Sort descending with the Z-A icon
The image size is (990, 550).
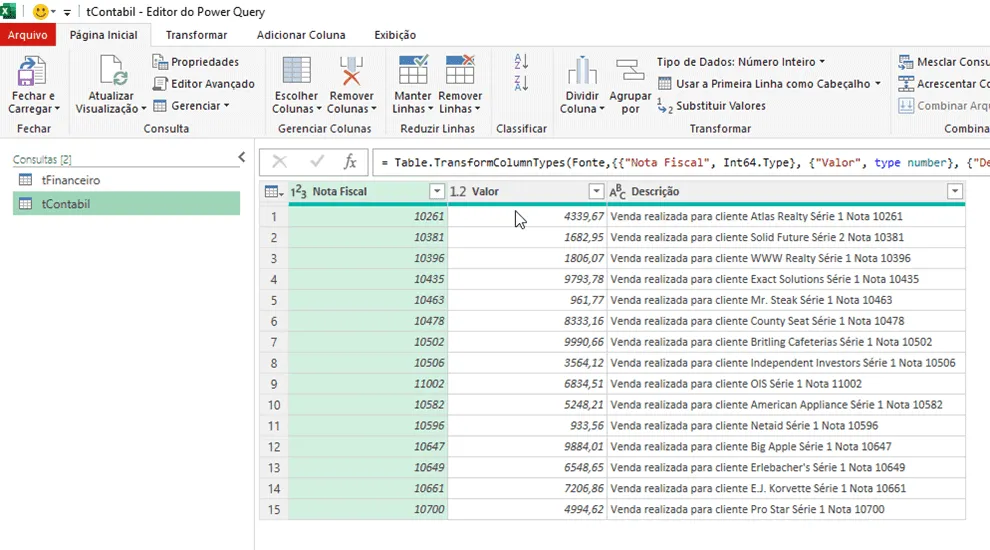[521, 83]
